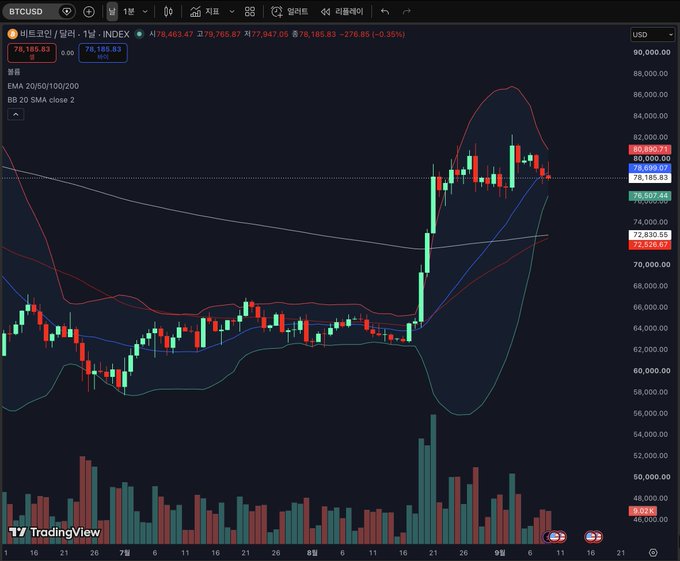Screen dimensions: 680x561
Task: Click the 78,185.83 current price label
Action: pos(650,178)
